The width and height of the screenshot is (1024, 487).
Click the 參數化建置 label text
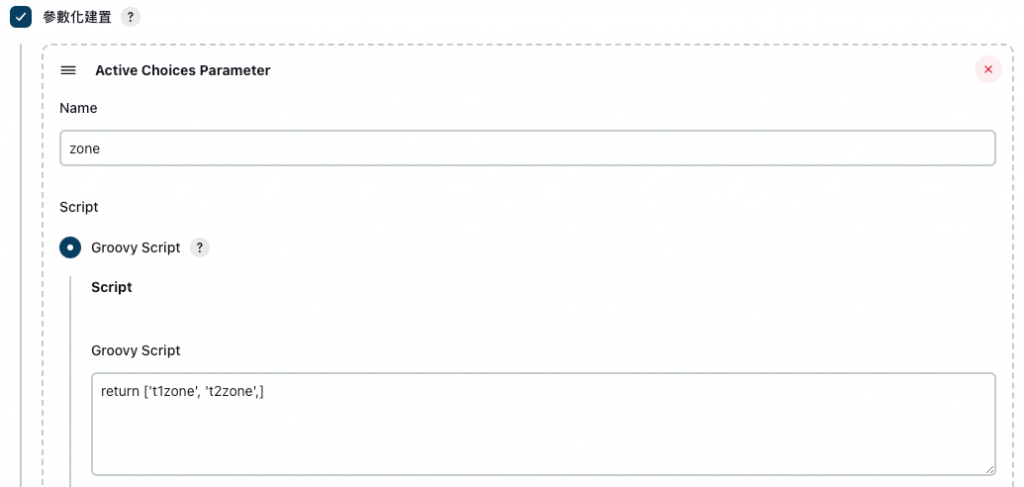point(77,17)
